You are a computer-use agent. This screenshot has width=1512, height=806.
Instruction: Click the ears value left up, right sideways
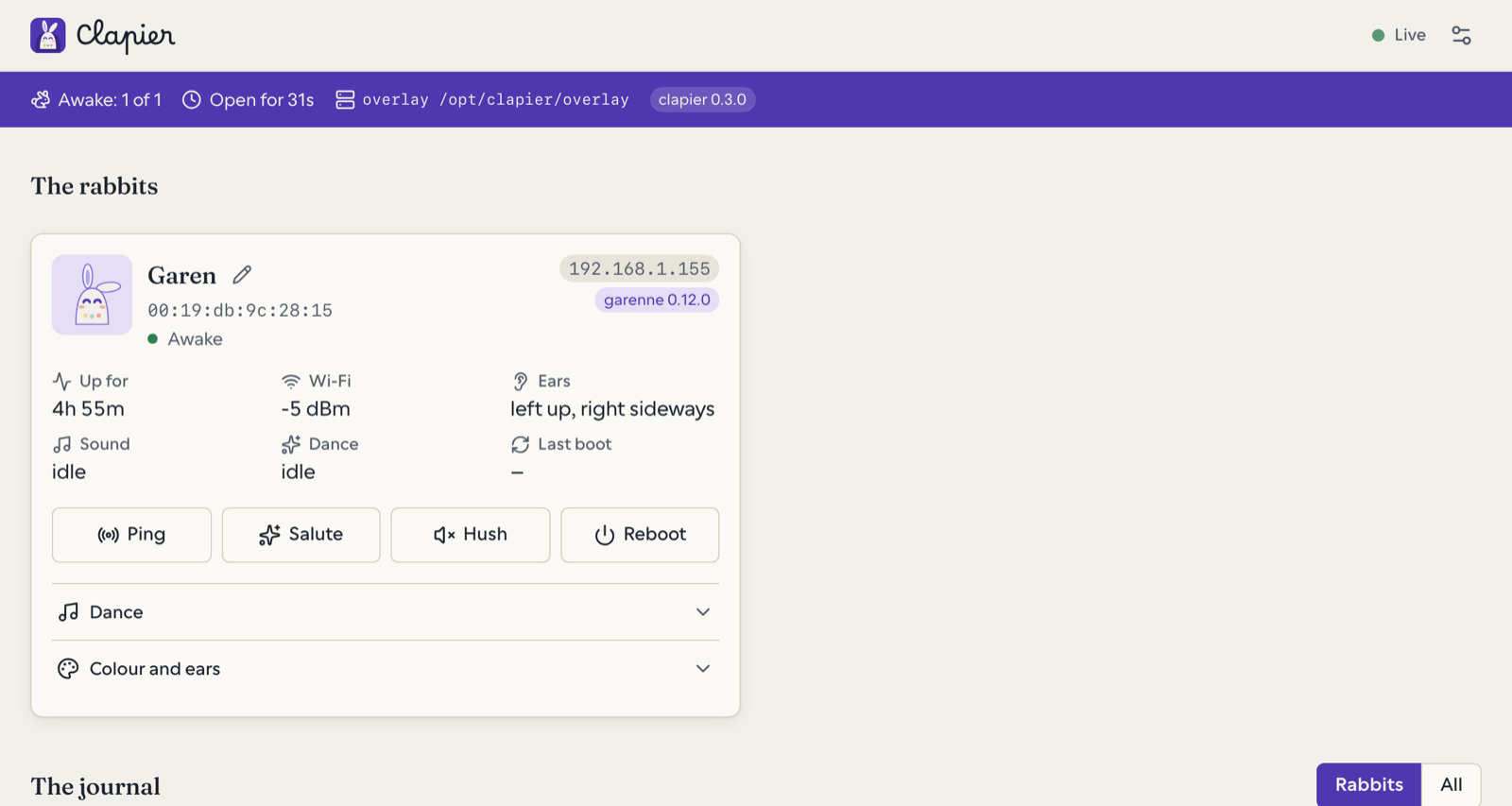pos(612,409)
